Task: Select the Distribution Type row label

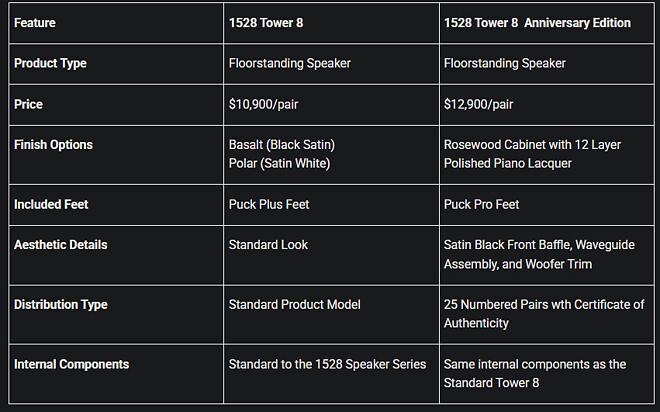Action: click(60, 304)
